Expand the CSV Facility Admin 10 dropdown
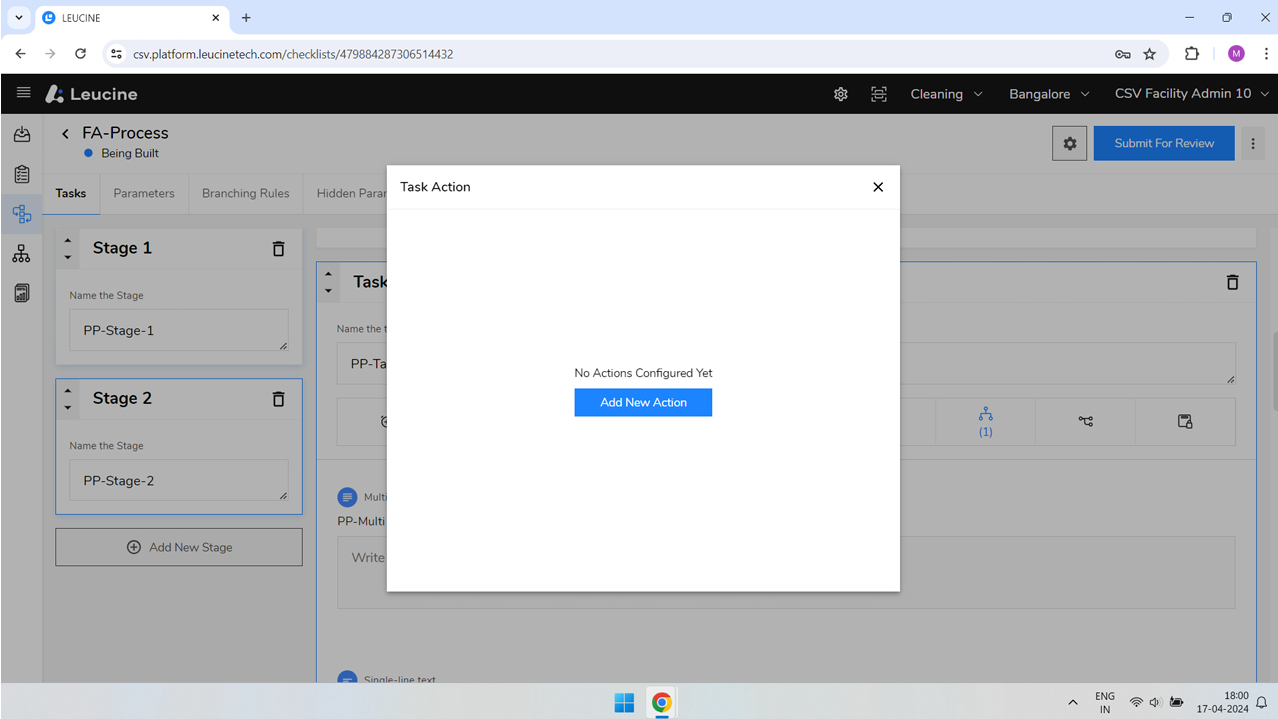Screen dimensions: 1278x719 1190,93
